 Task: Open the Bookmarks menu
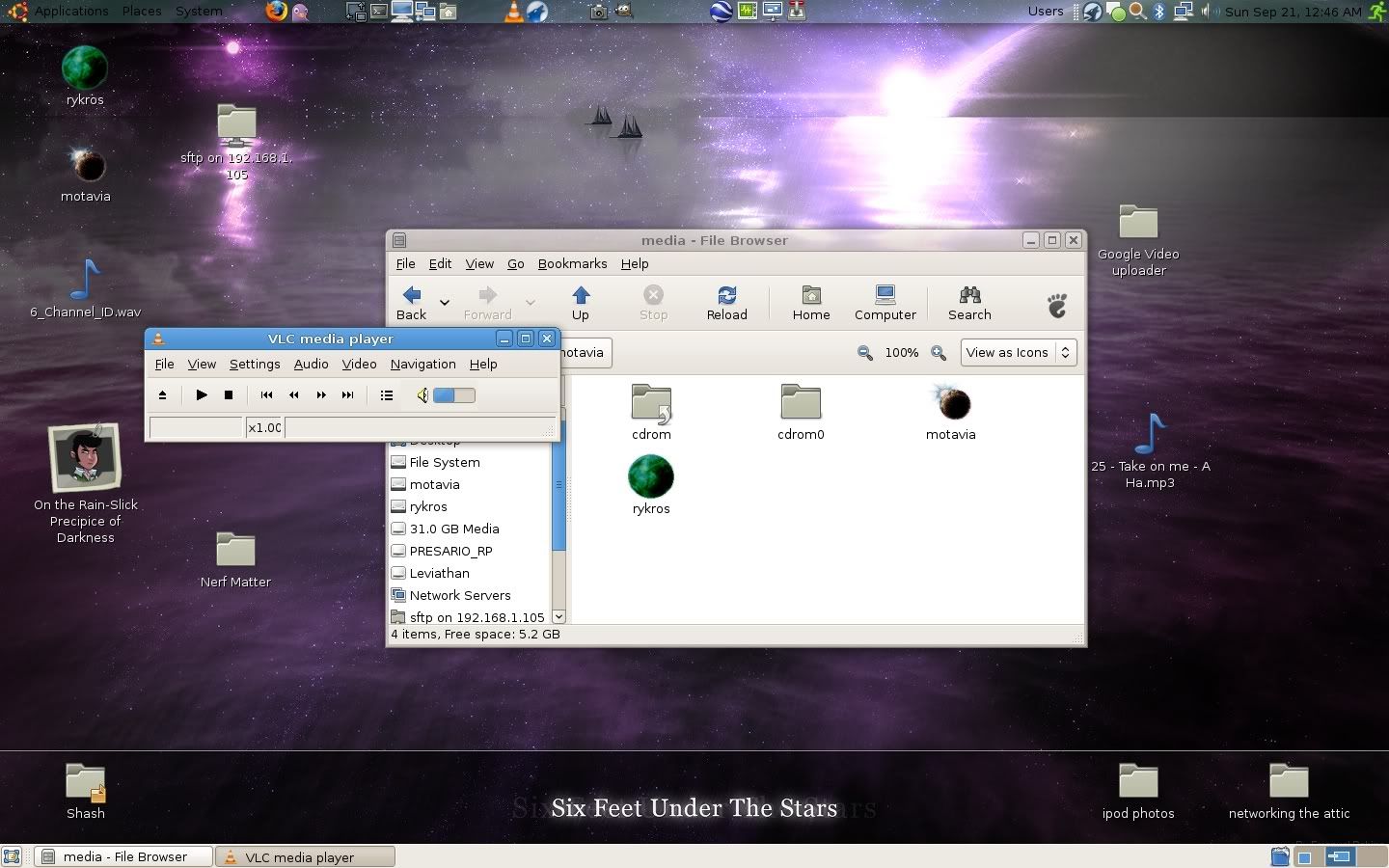click(572, 263)
